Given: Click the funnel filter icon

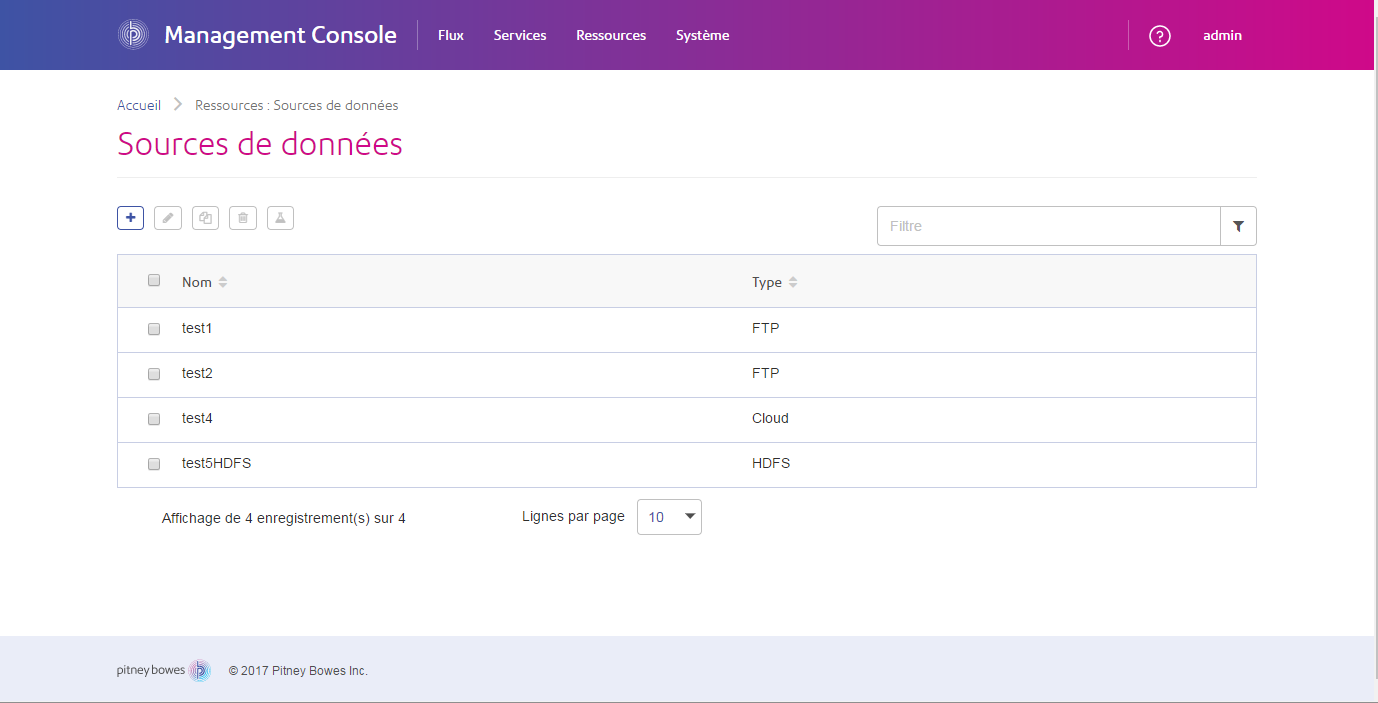Looking at the screenshot, I should (x=1238, y=226).
